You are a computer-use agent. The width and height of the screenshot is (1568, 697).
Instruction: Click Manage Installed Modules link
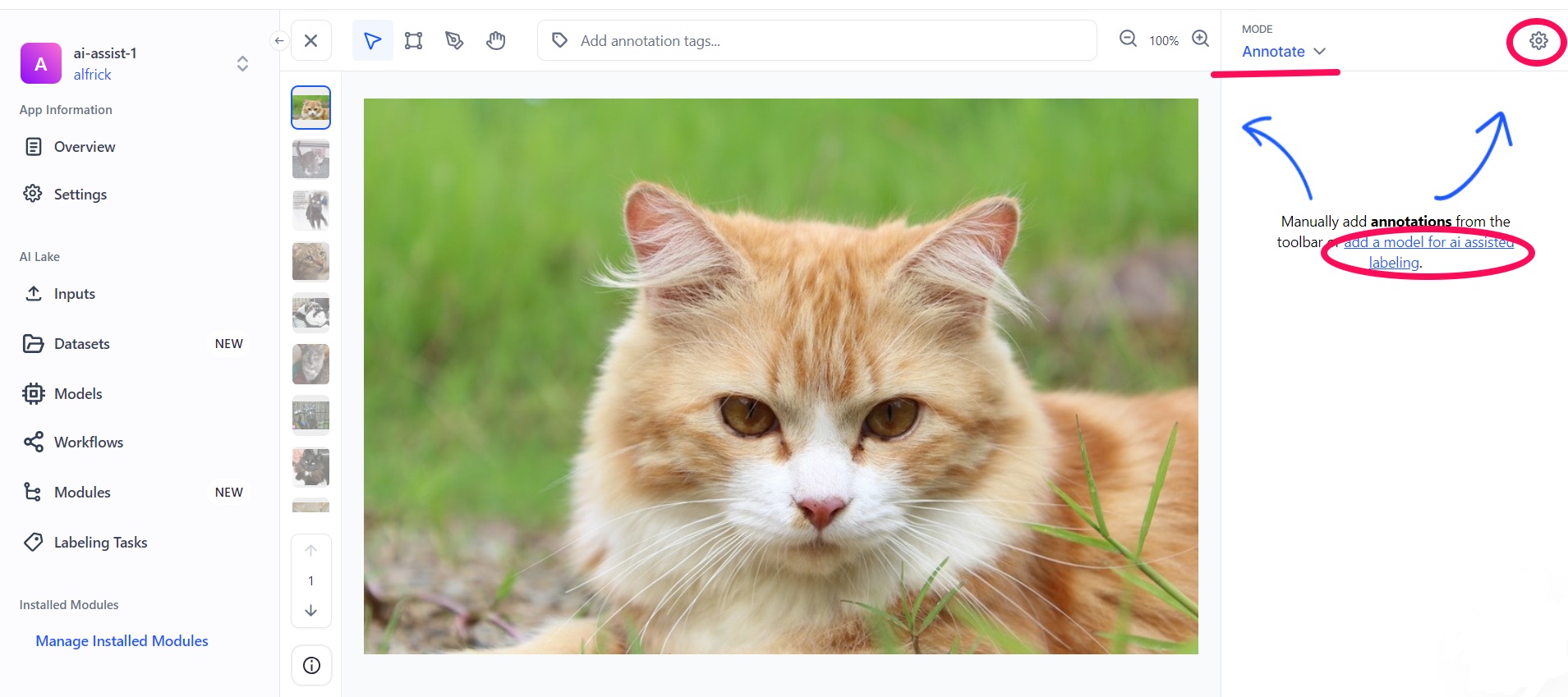tap(122, 641)
